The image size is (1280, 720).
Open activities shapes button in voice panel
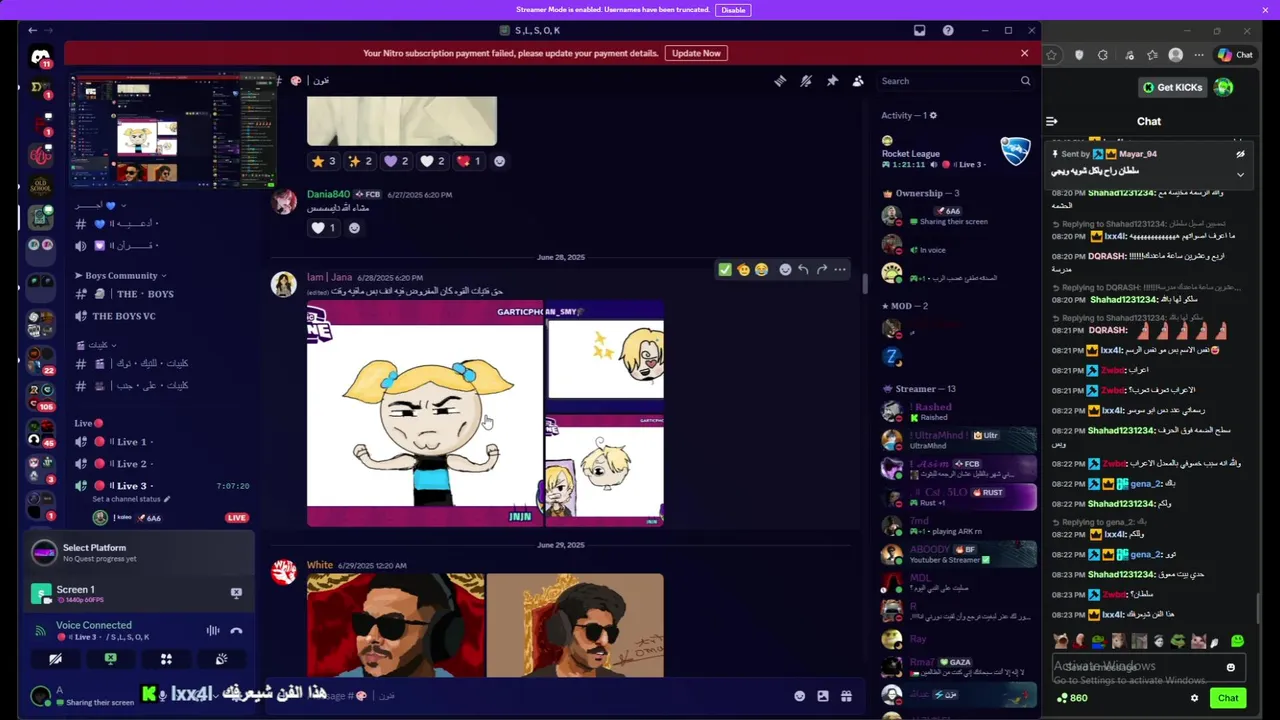click(x=166, y=659)
